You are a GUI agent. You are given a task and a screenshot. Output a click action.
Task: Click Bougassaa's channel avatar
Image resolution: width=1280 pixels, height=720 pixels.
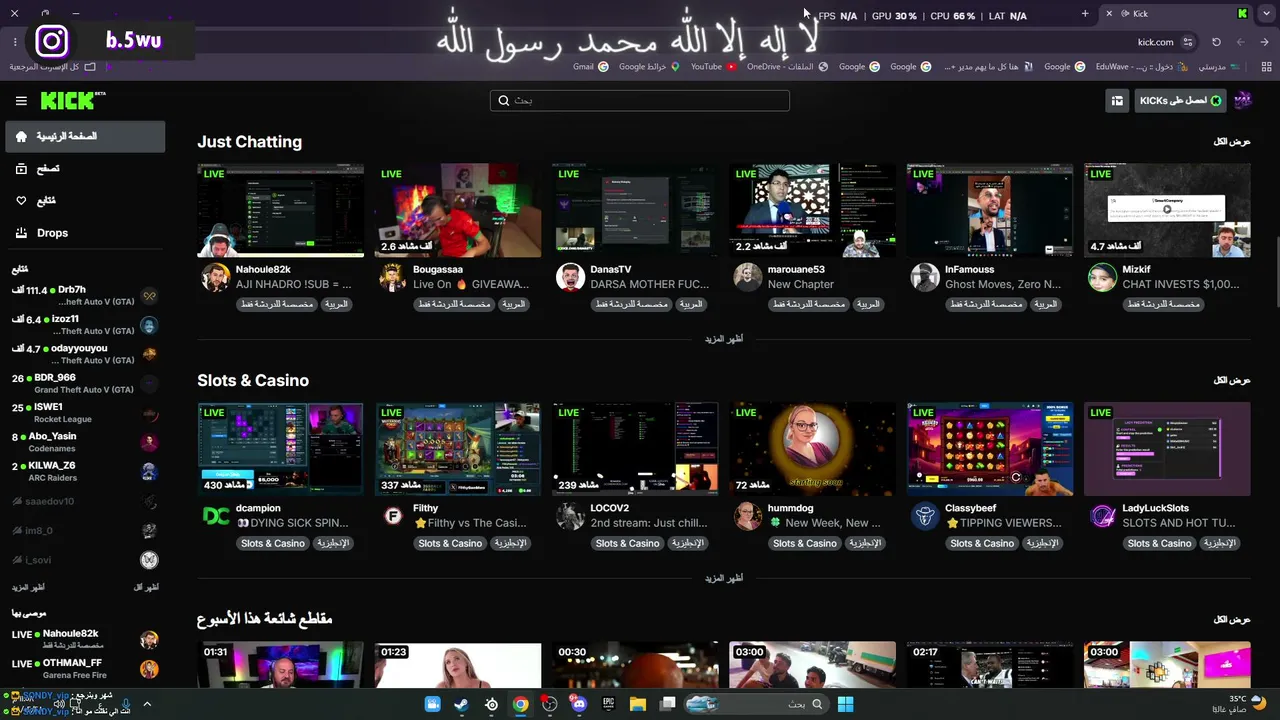coord(393,277)
